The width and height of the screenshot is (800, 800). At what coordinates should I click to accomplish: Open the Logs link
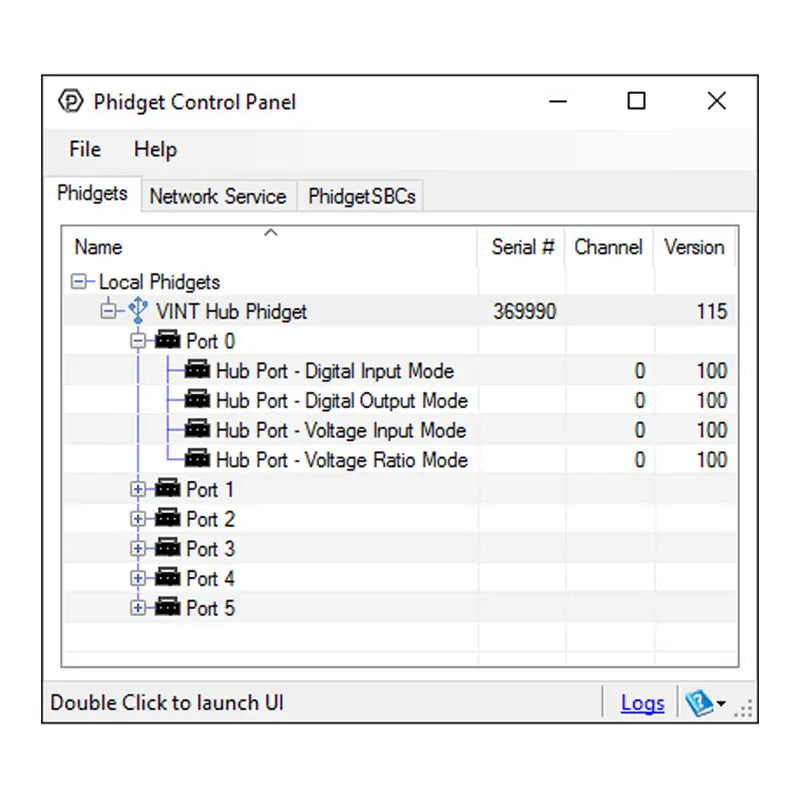coord(642,703)
